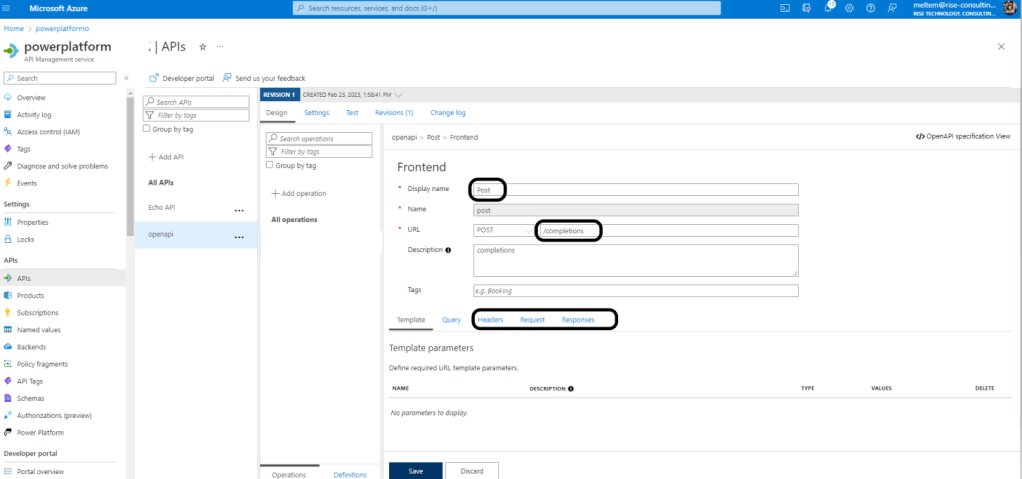The height and width of the screenshot is (479, 1022).
Task: Check Group by tag for operations
Action: tap(270, 165)
